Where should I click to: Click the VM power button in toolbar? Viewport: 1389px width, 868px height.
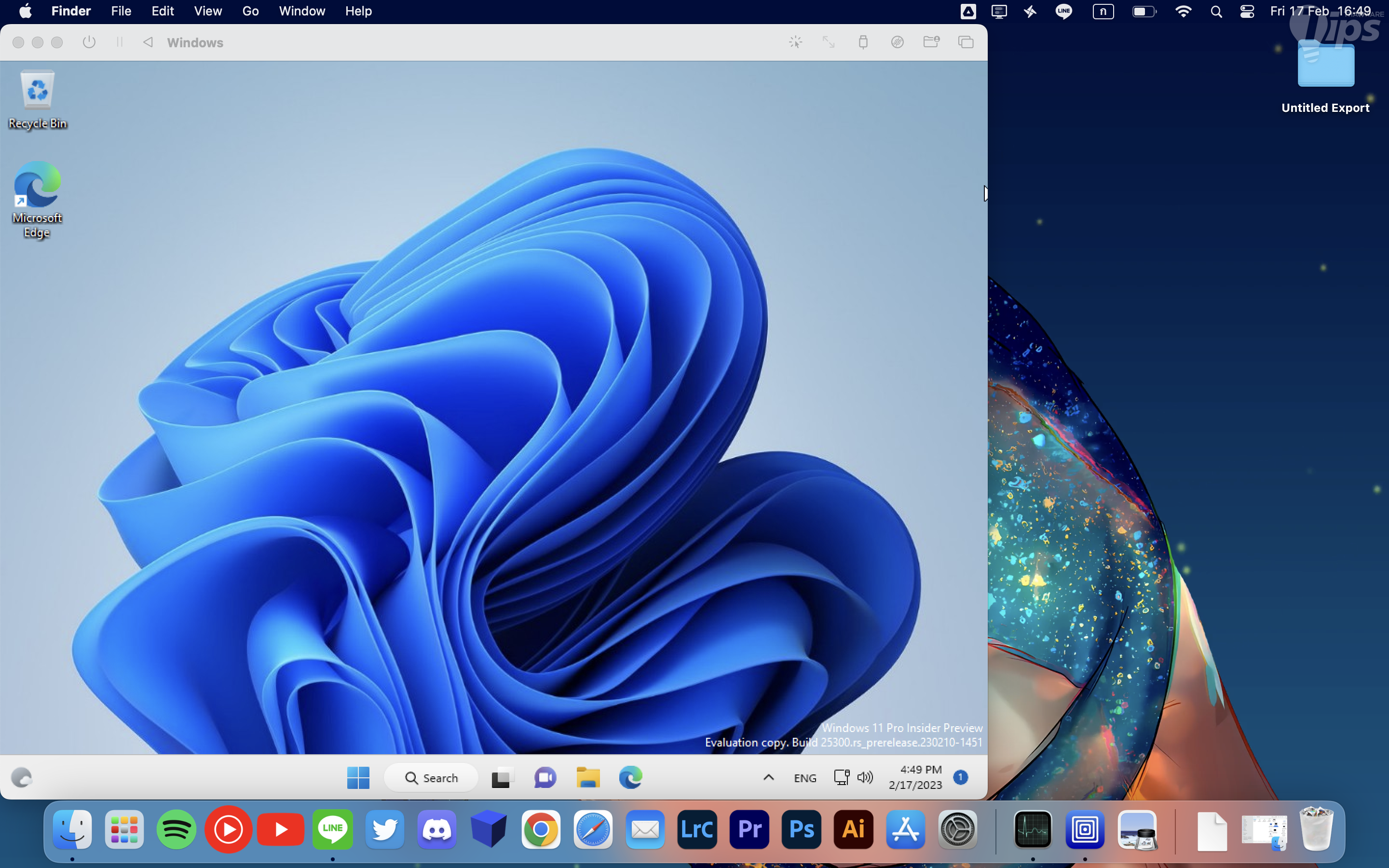(89, 42)
